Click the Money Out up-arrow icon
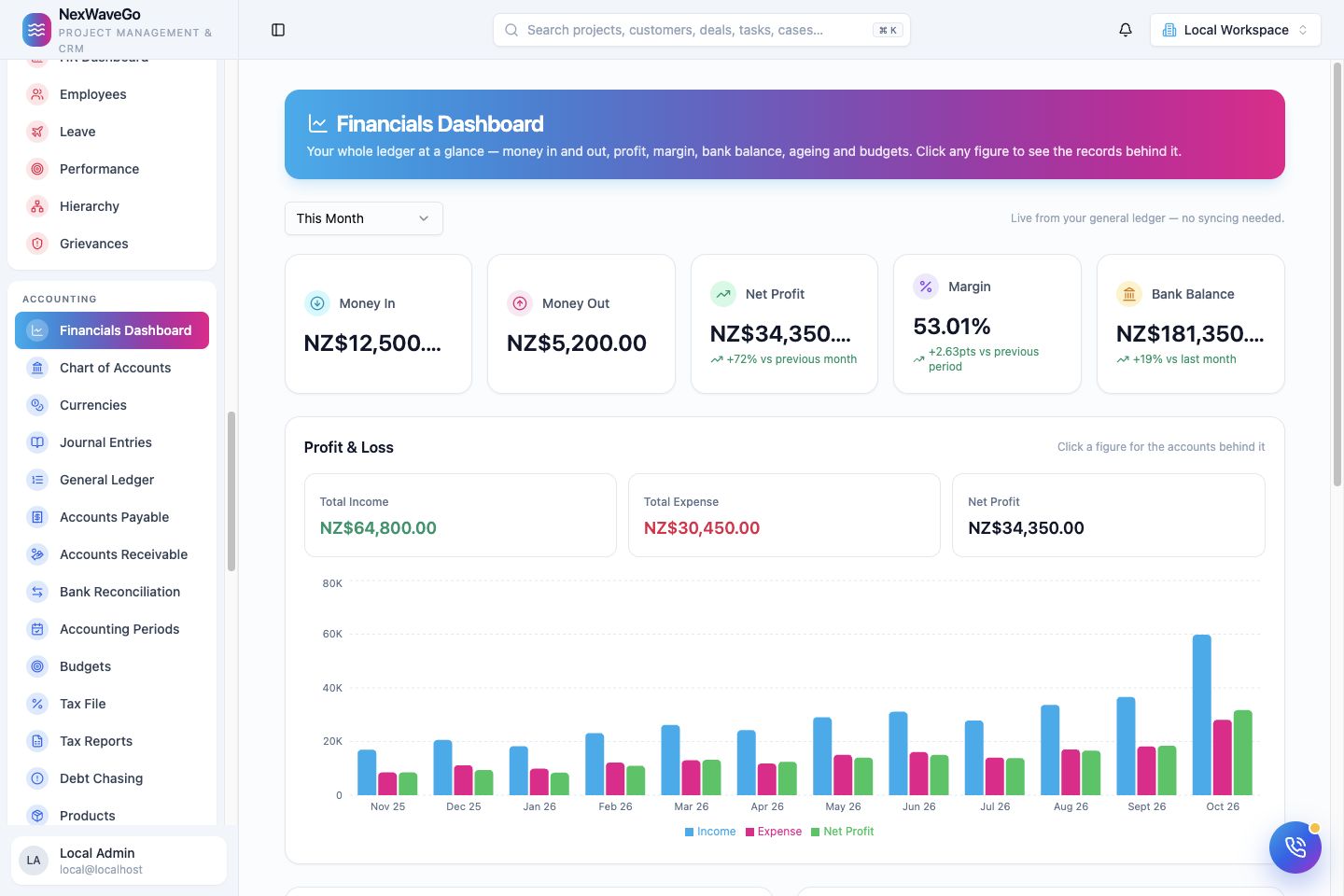Image resolution: width=1344 pixels, height=896 pixels. point(520,303)
